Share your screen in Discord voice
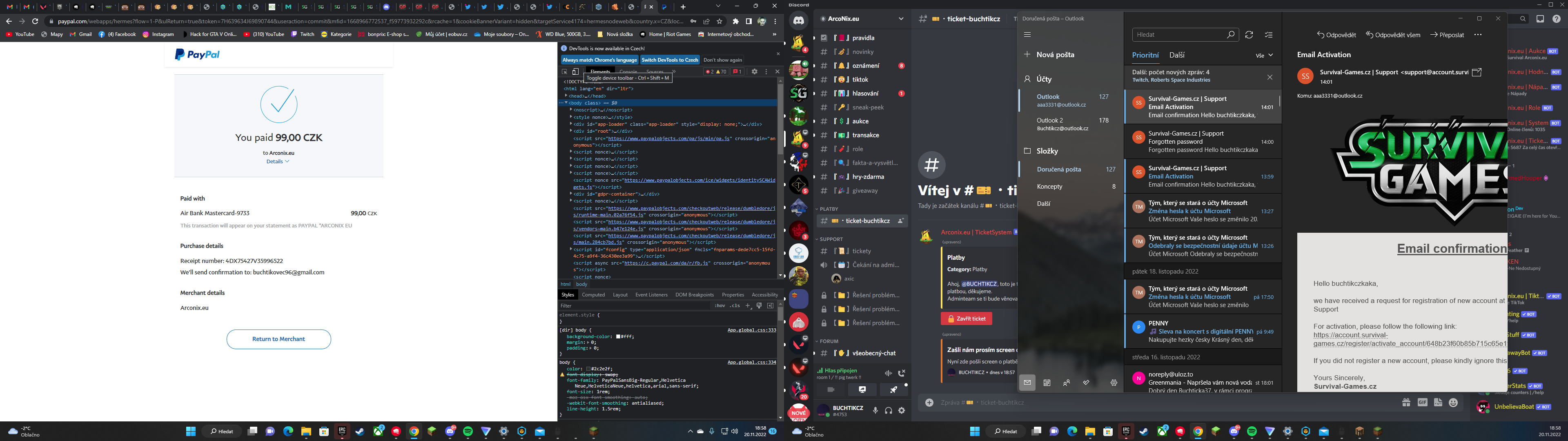1568x441 pixels. point(862,389)
